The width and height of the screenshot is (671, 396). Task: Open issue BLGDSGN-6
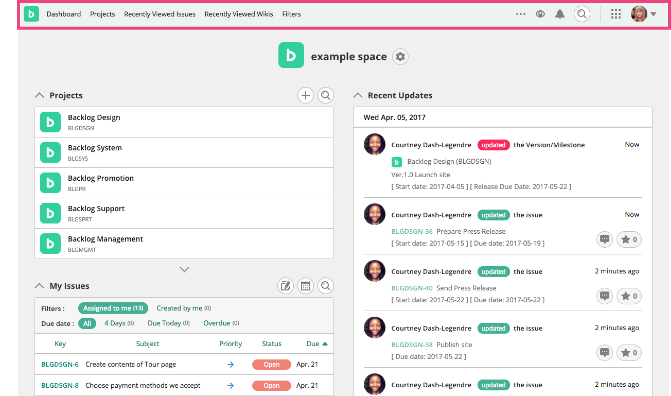[x=60, y=364]
